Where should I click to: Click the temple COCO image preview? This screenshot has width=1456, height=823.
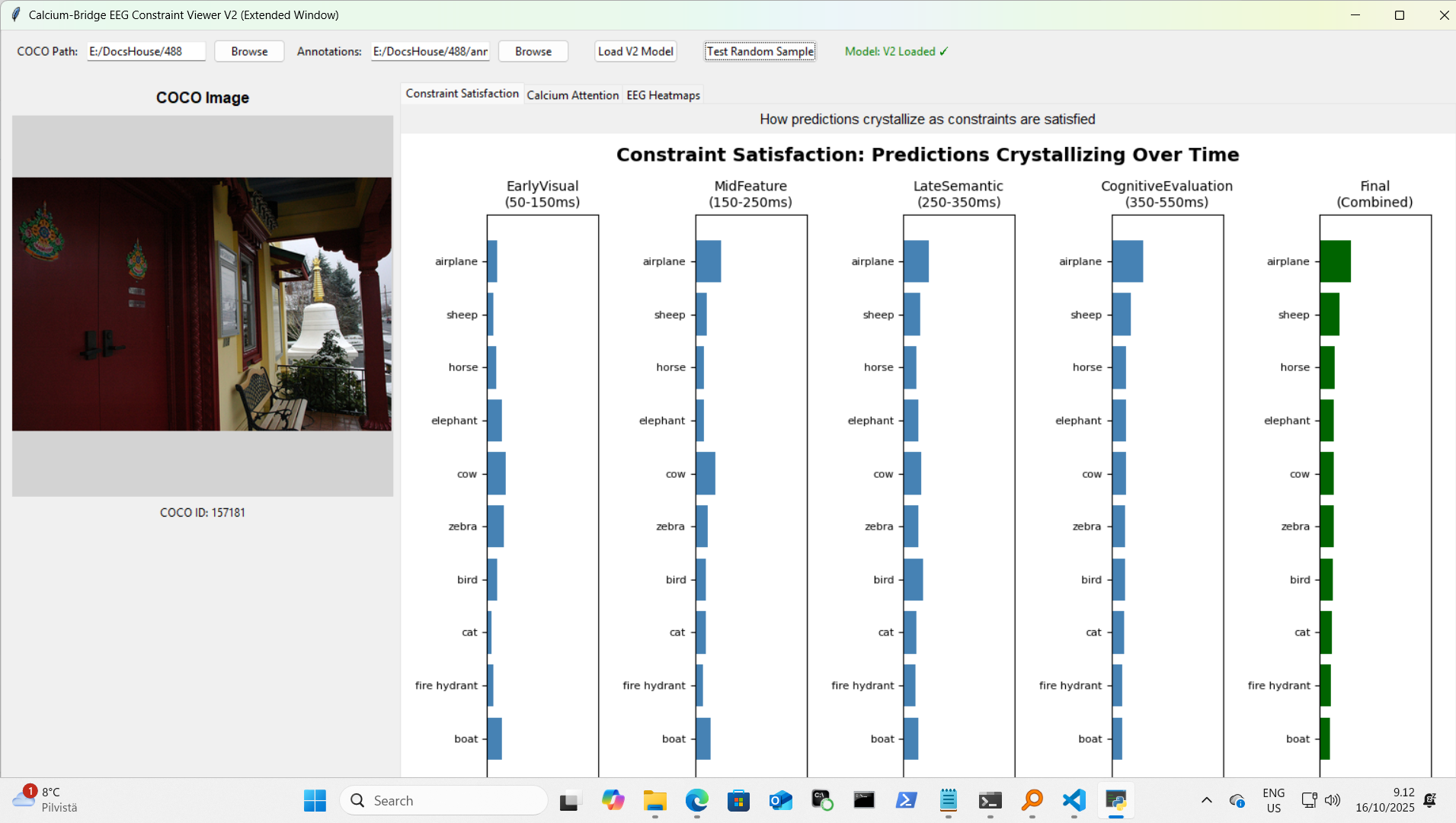pos(202,305)
